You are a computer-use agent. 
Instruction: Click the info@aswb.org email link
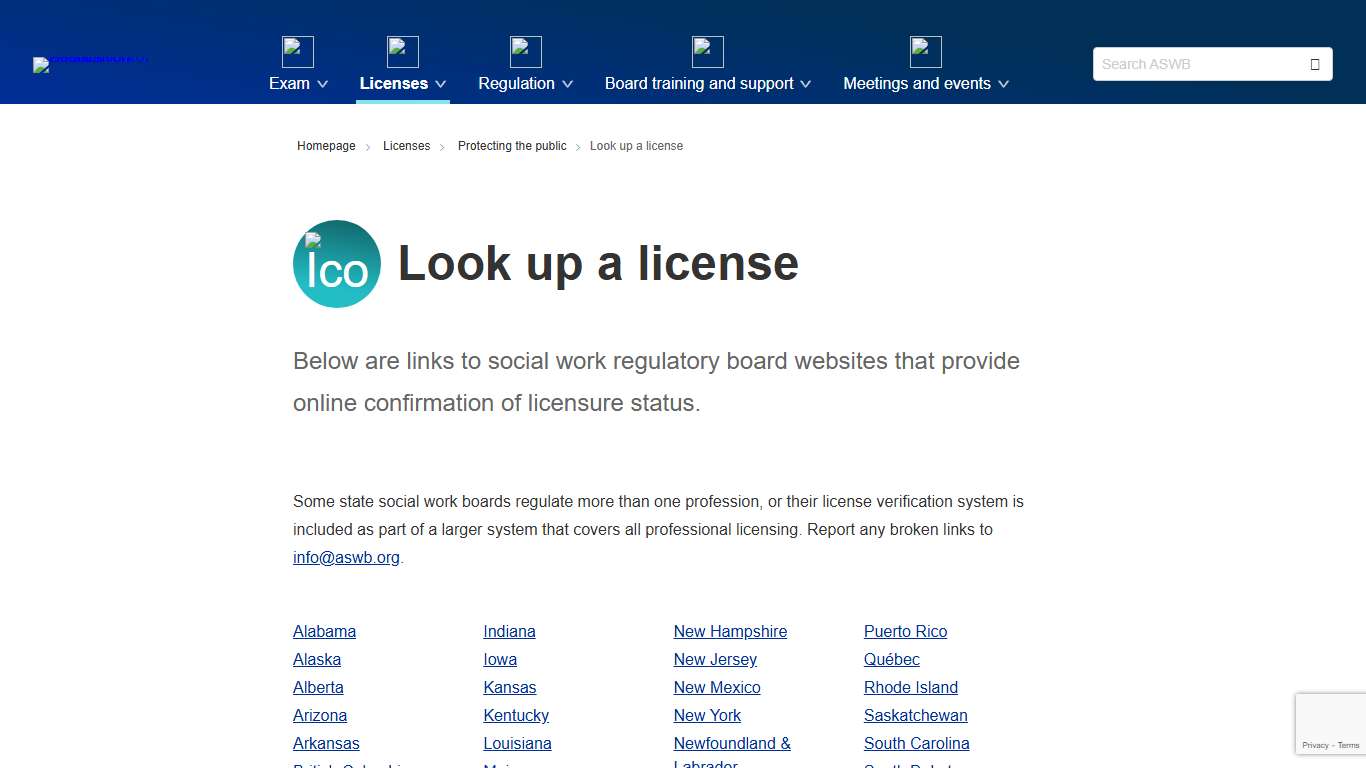pyautogui.click(x=346, y=557)
